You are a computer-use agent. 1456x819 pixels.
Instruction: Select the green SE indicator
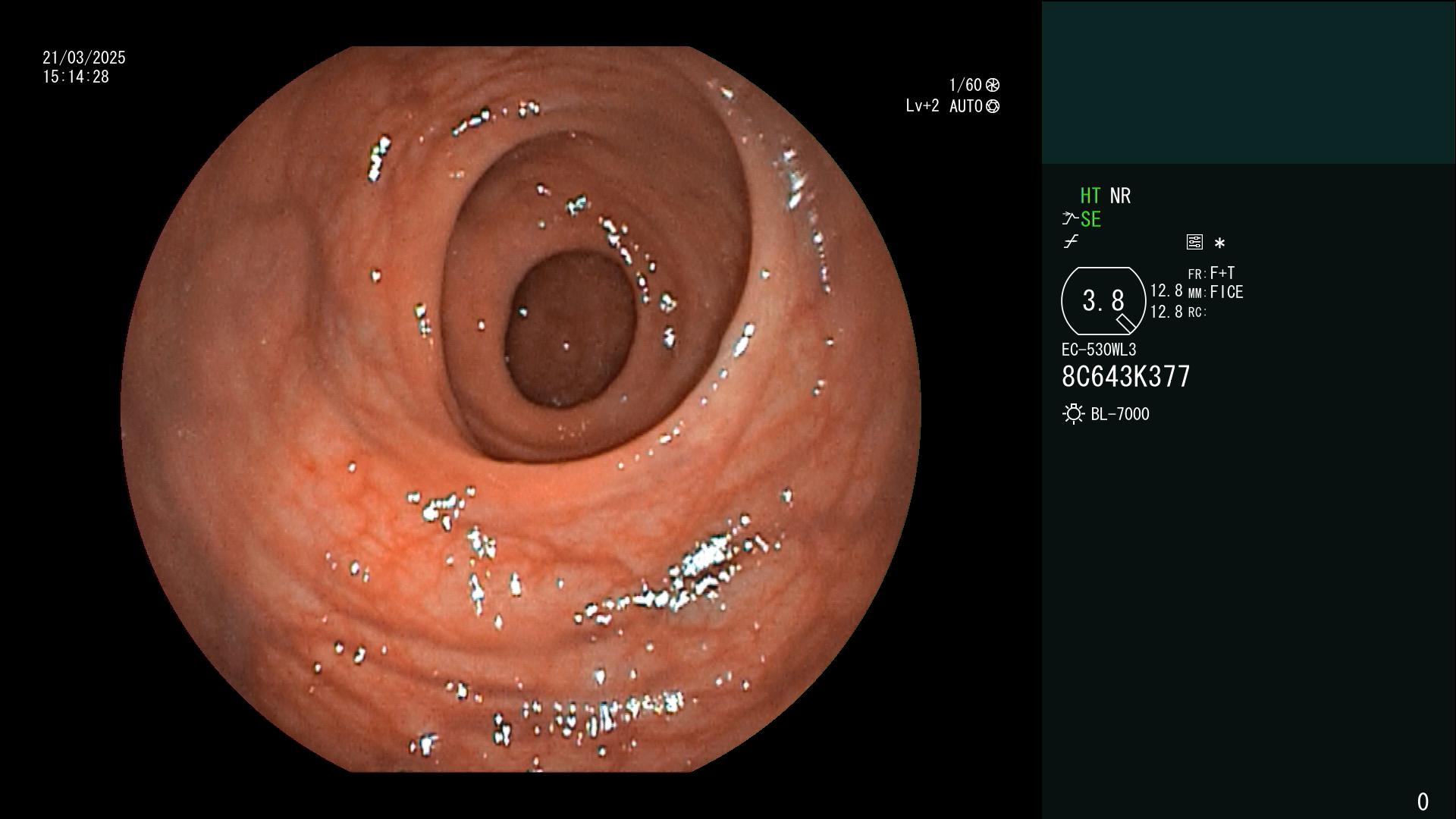click(x=1090, y=219)
